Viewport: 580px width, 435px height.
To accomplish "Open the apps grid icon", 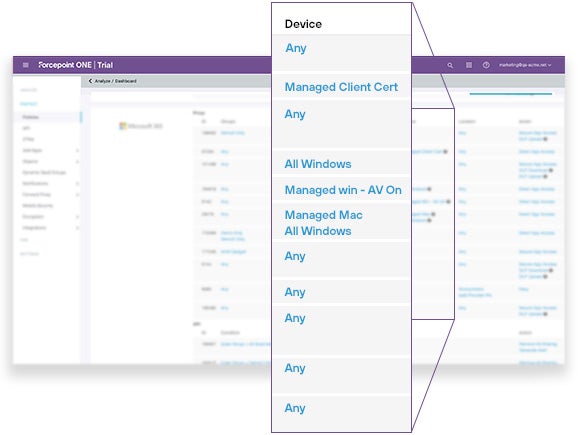I will (x=469, y=65).
